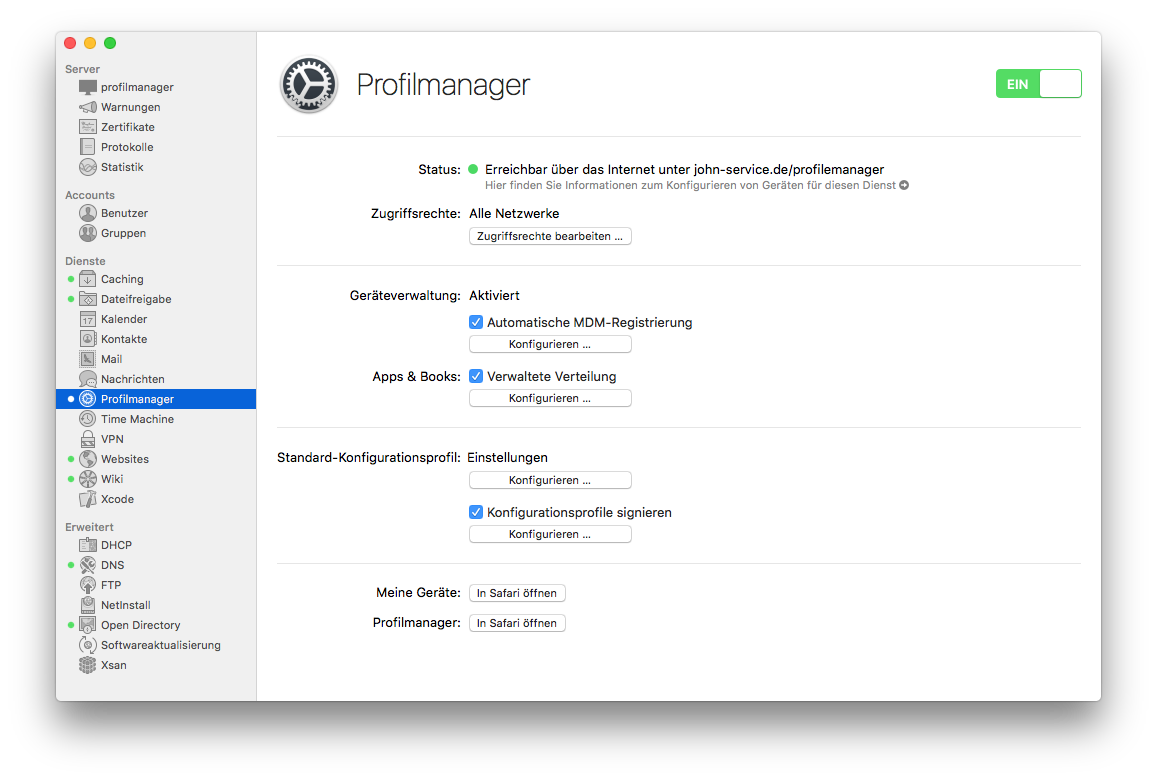Open Warnungen megaphone icon
The image size is (1157, 781).
88,107
